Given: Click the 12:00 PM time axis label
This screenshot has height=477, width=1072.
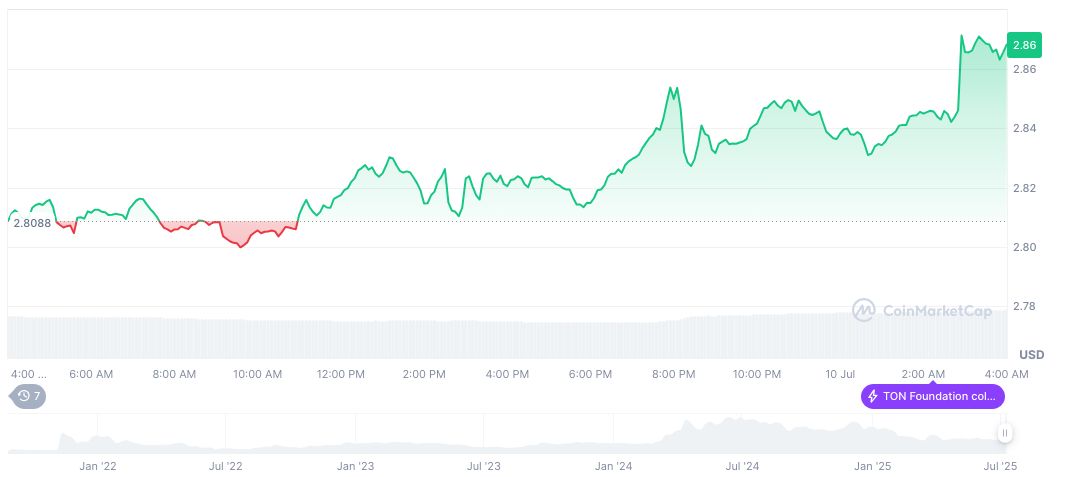Looking at the screenshot, I should pyautogui.click(x=341, y=374).
